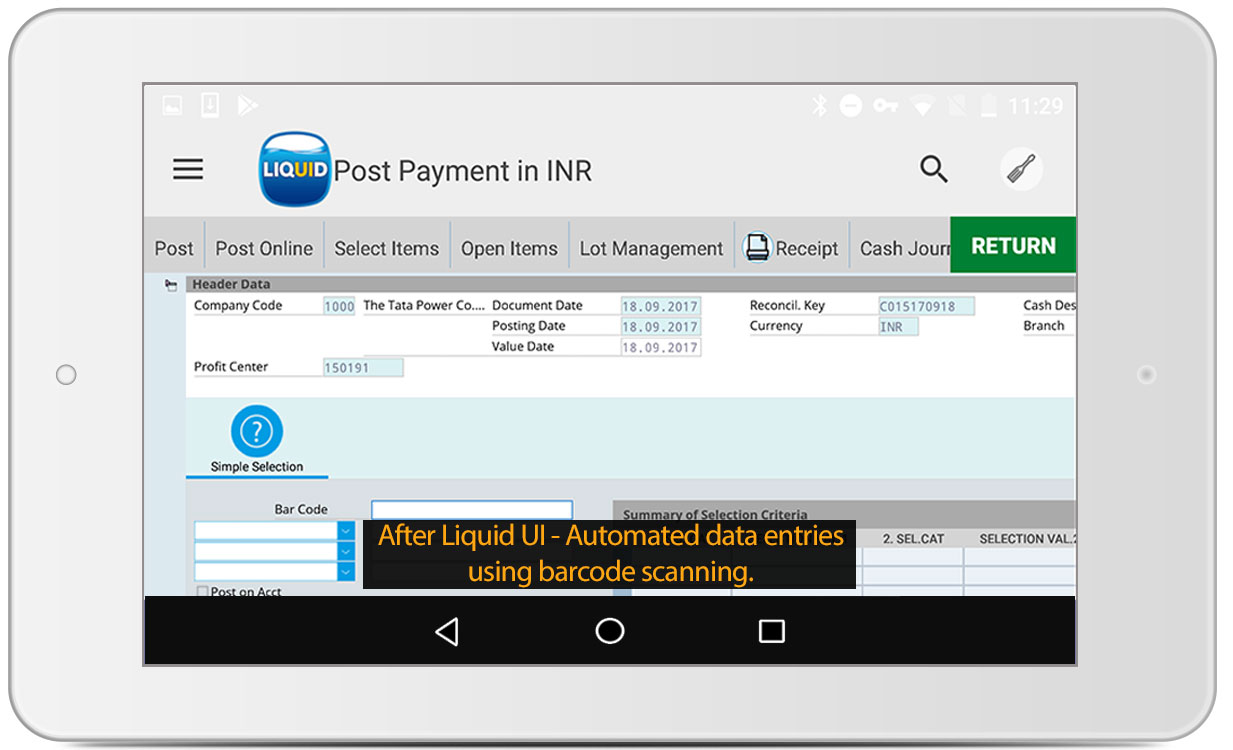Click the Open Items button
The width and height of the screenshot is (1233, 750).
[x=509, y=248]
